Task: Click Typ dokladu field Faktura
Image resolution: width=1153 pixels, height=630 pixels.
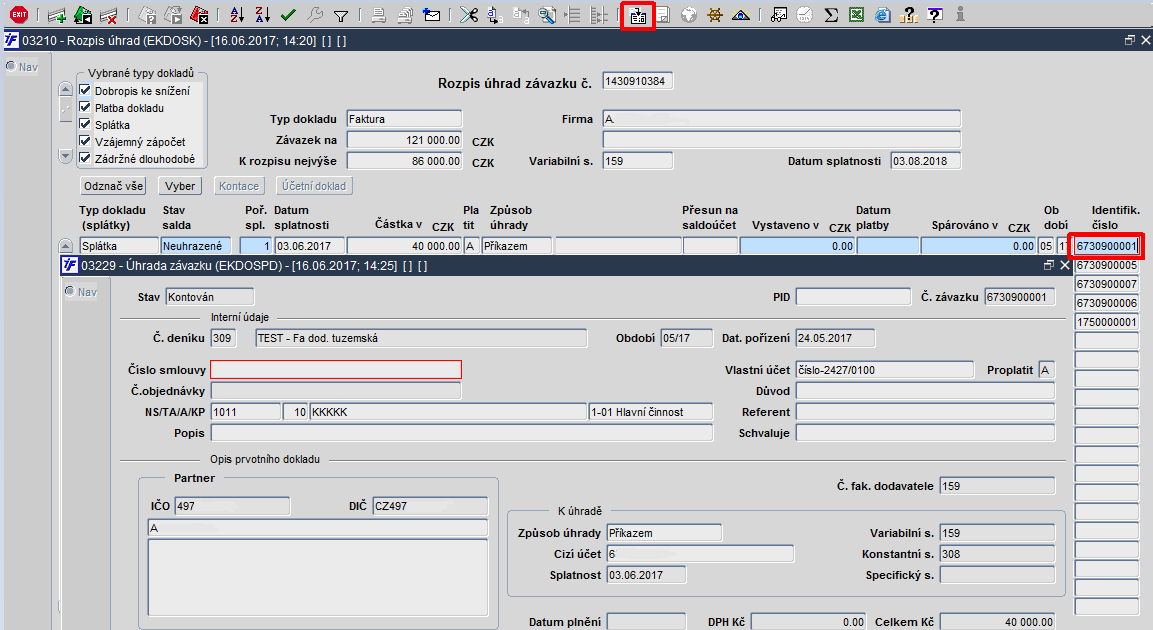Action: (404, 118)
